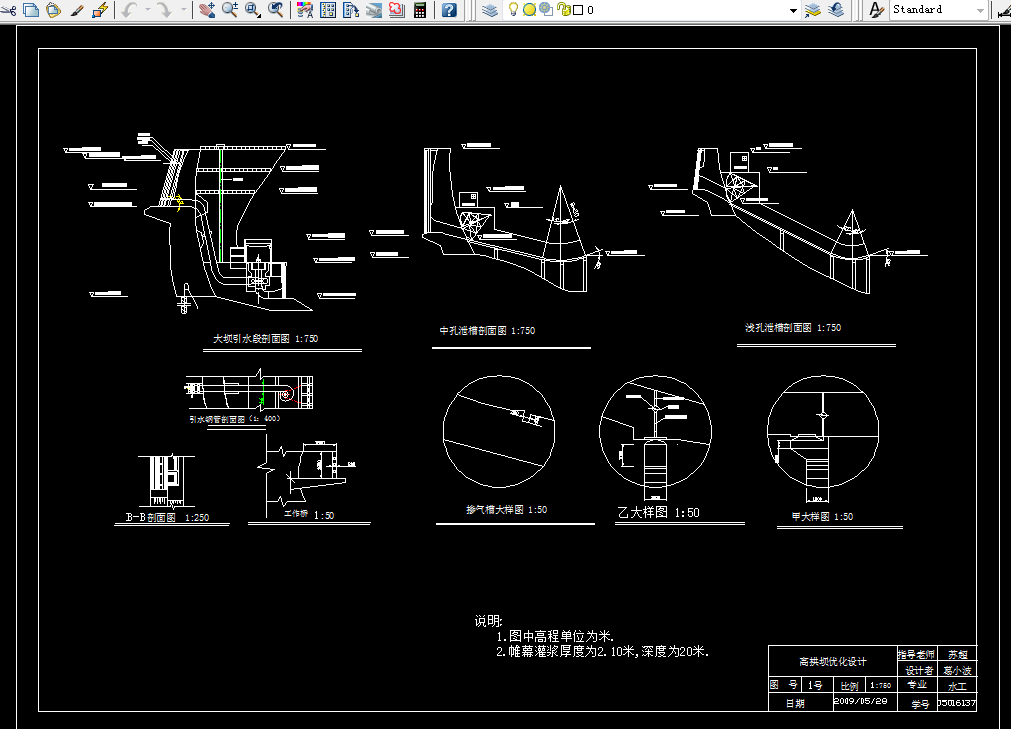Click the Copy icon
This screenshot has width=1011, height=729.
(31, 10)
